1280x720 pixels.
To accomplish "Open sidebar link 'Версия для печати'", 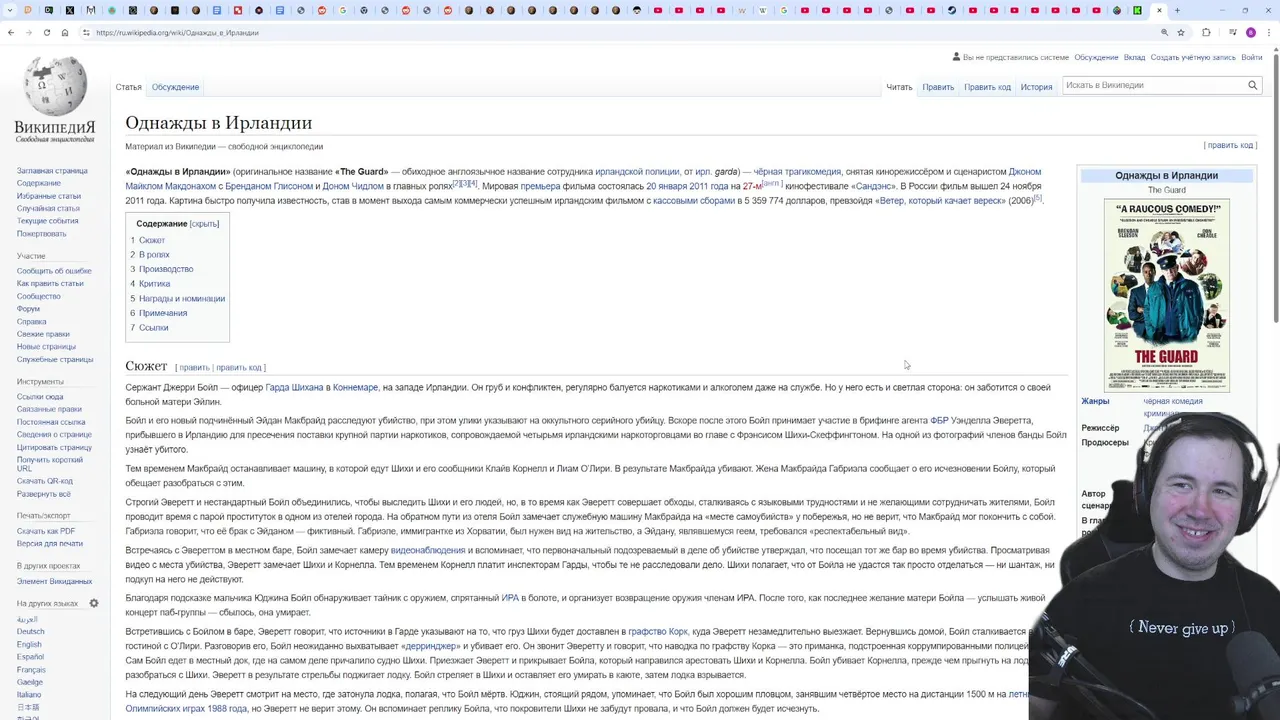I will pos(50,543).
